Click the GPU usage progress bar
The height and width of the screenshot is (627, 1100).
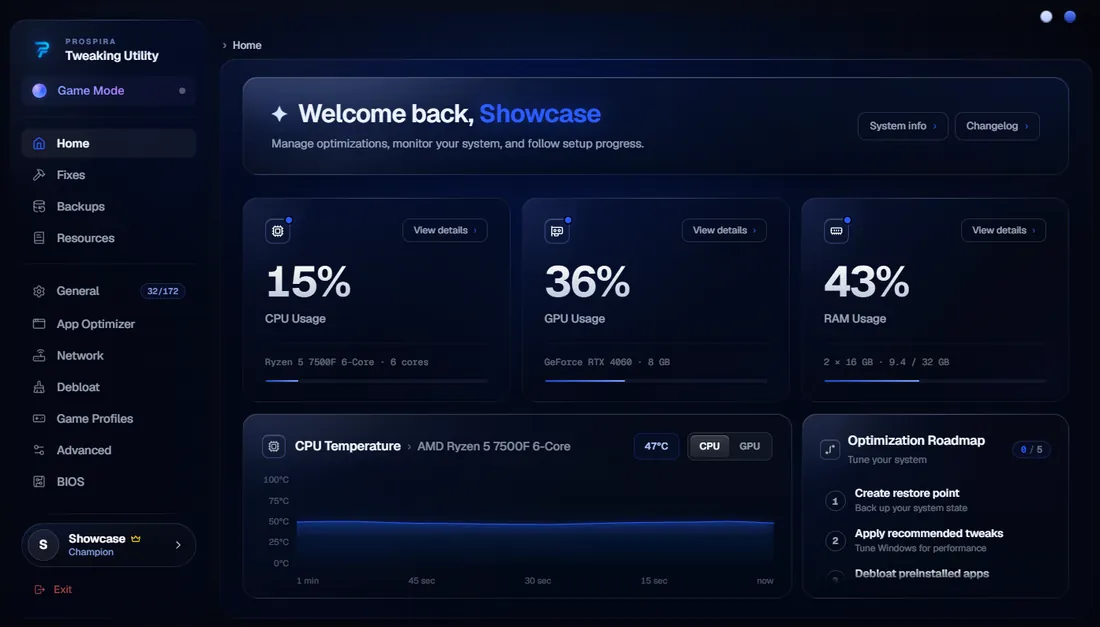tap(656, 381)
